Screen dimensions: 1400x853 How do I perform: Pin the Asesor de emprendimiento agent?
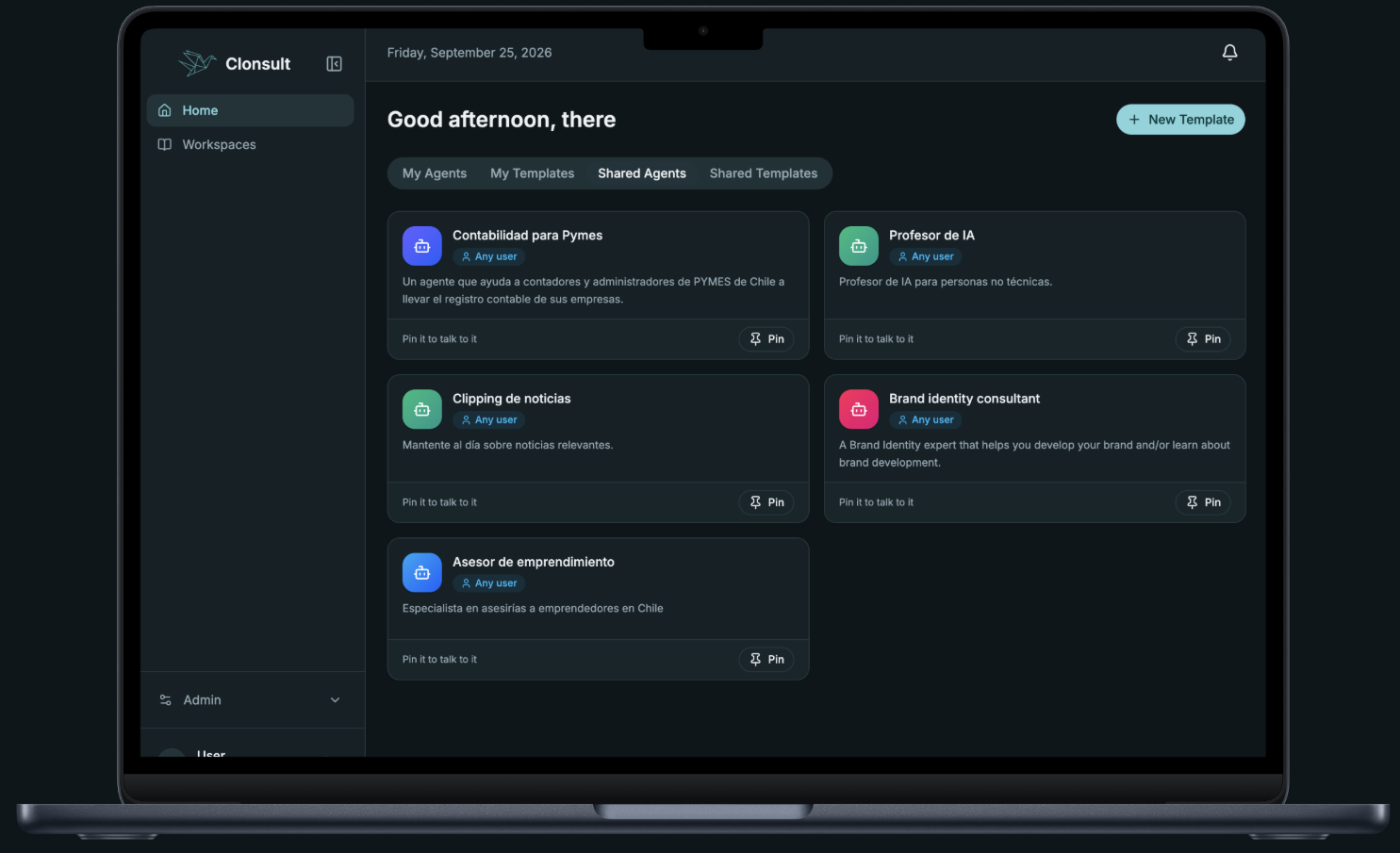coord(766,660)
